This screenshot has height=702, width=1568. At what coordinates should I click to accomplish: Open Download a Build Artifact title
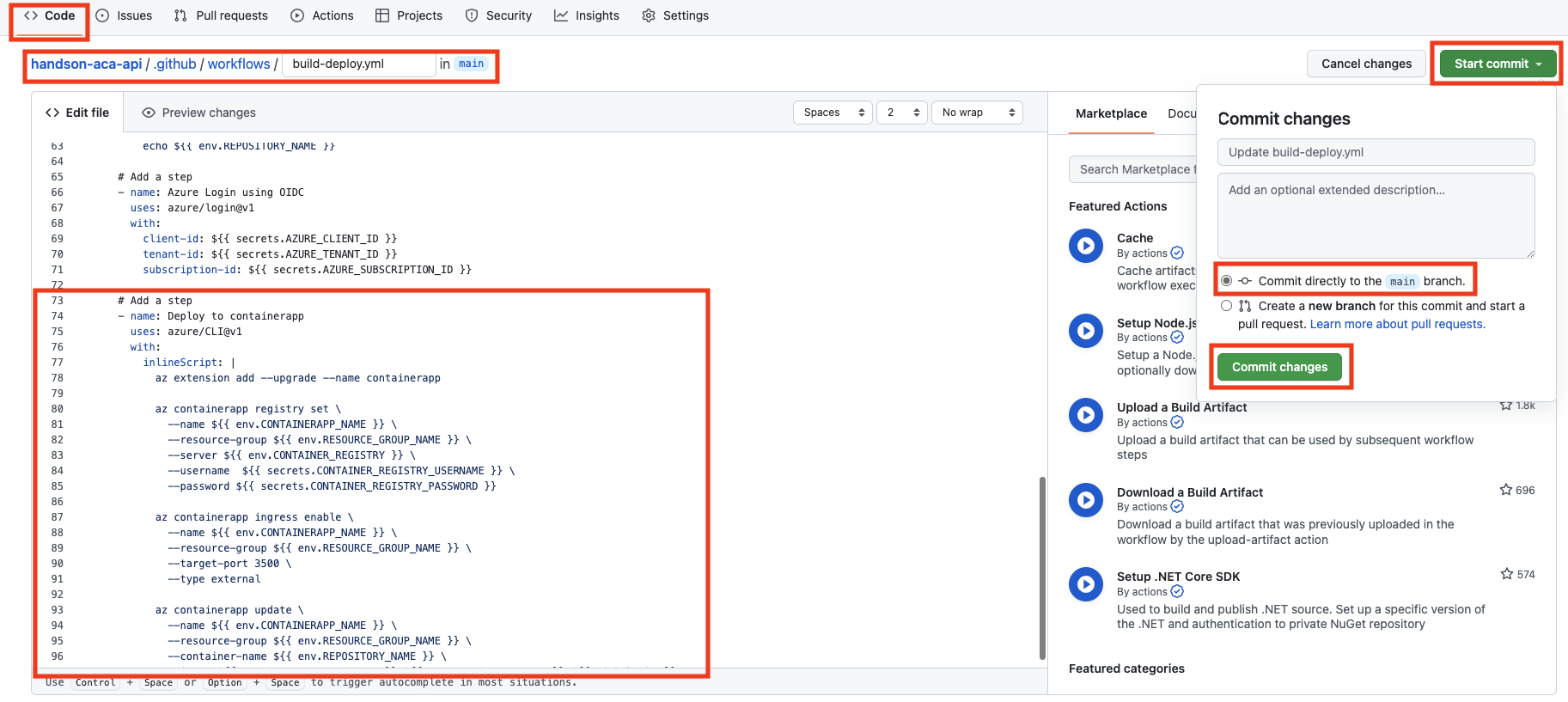(1190, 492)
